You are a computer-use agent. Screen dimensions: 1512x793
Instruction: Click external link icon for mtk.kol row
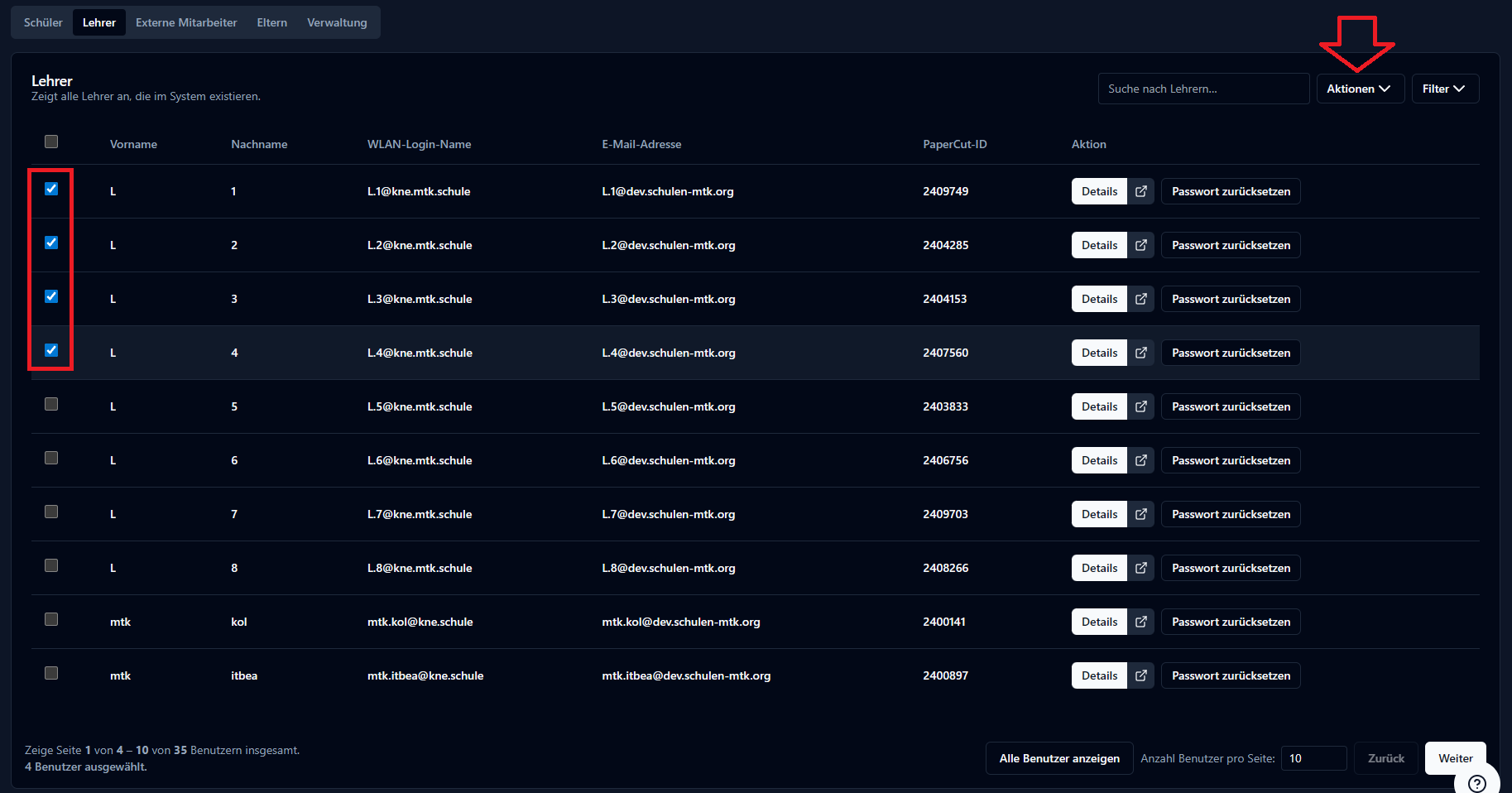coord(1140,622)
